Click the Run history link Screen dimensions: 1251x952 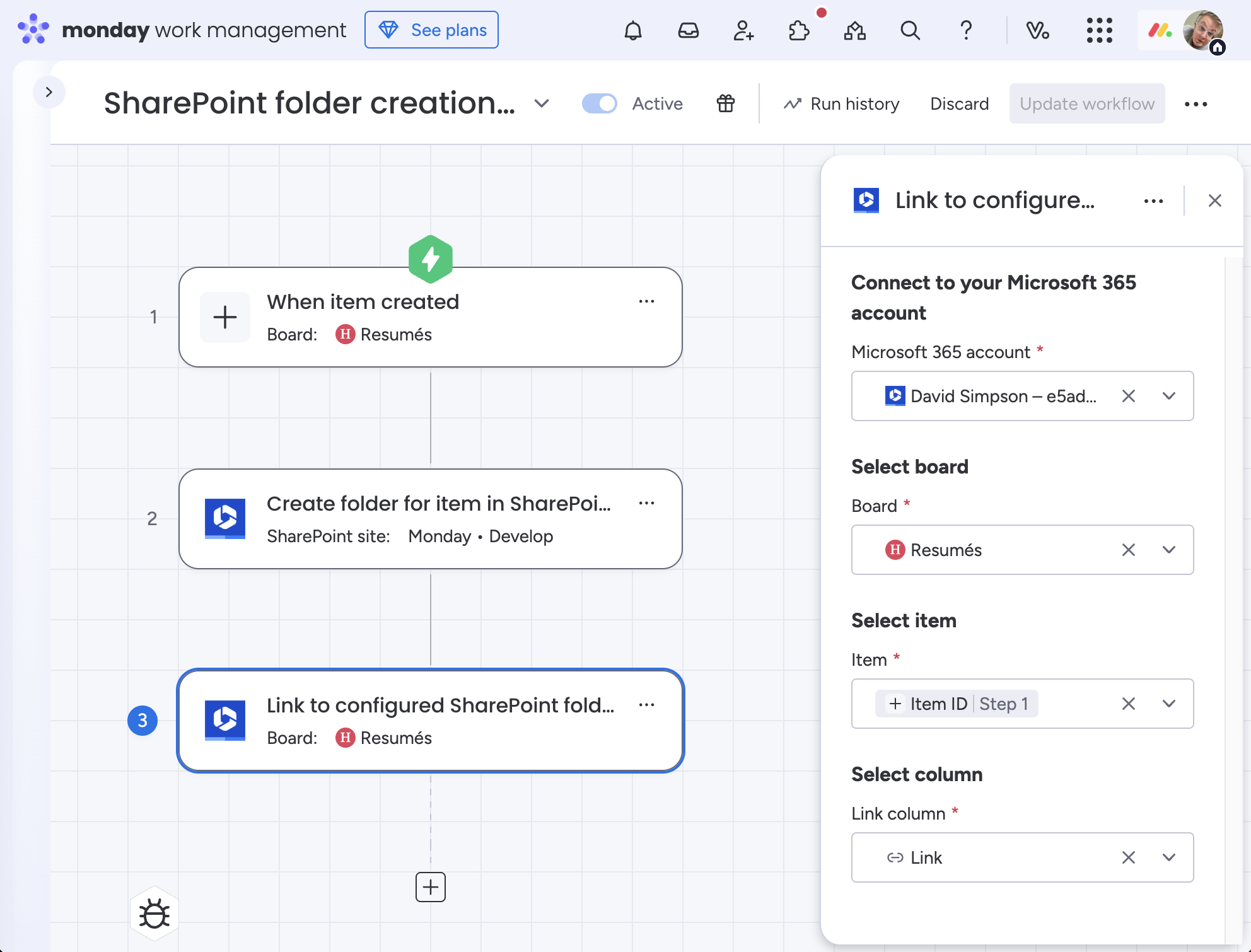coord(841,103)
